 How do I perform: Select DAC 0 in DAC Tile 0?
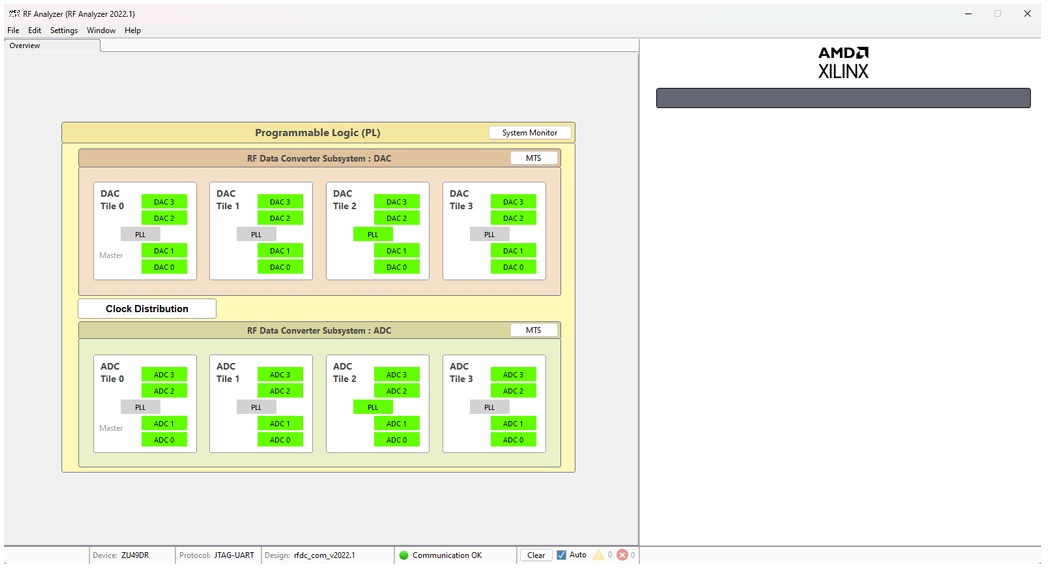(x=164, y=267)
